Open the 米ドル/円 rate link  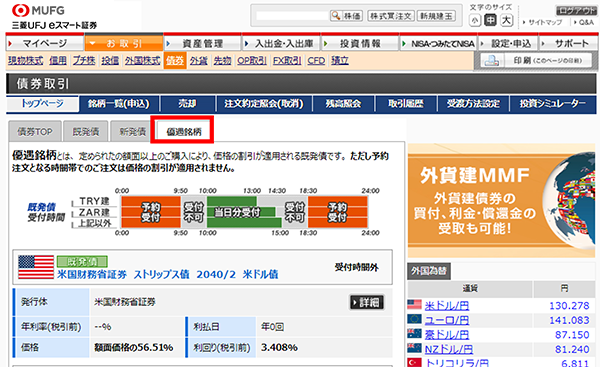coord(447,305)
